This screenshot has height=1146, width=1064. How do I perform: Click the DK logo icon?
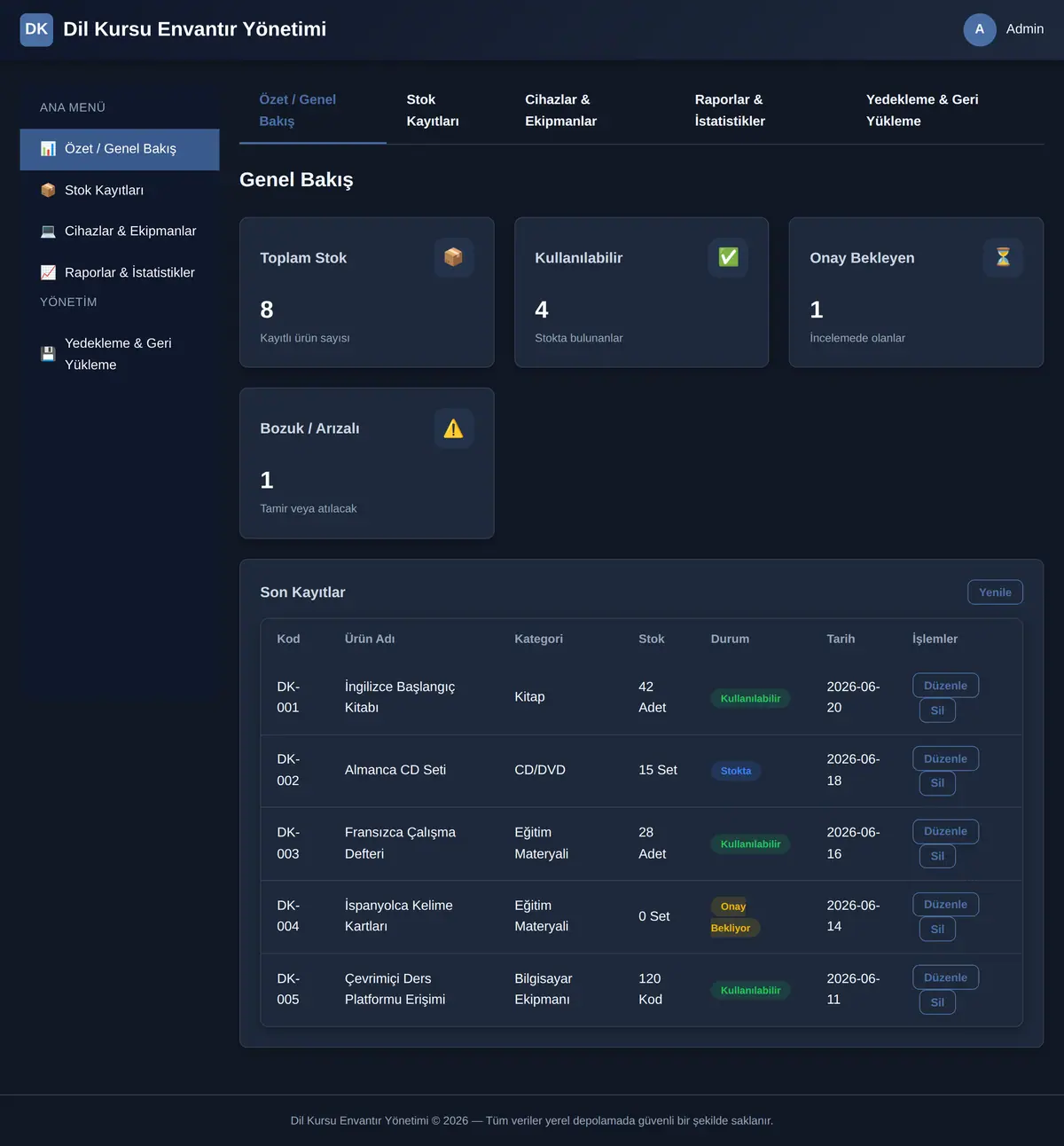click(36, 29)
